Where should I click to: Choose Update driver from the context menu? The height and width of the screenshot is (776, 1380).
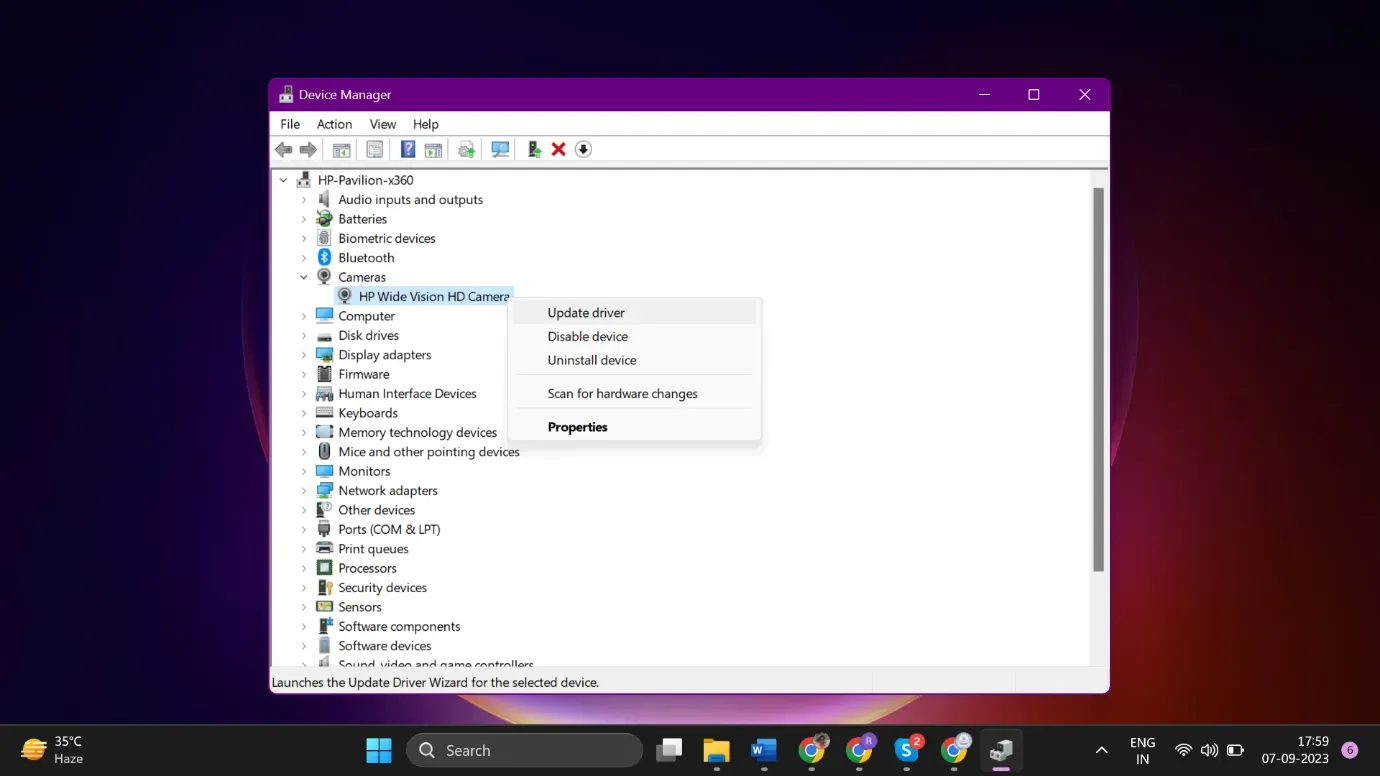[634, 313]
